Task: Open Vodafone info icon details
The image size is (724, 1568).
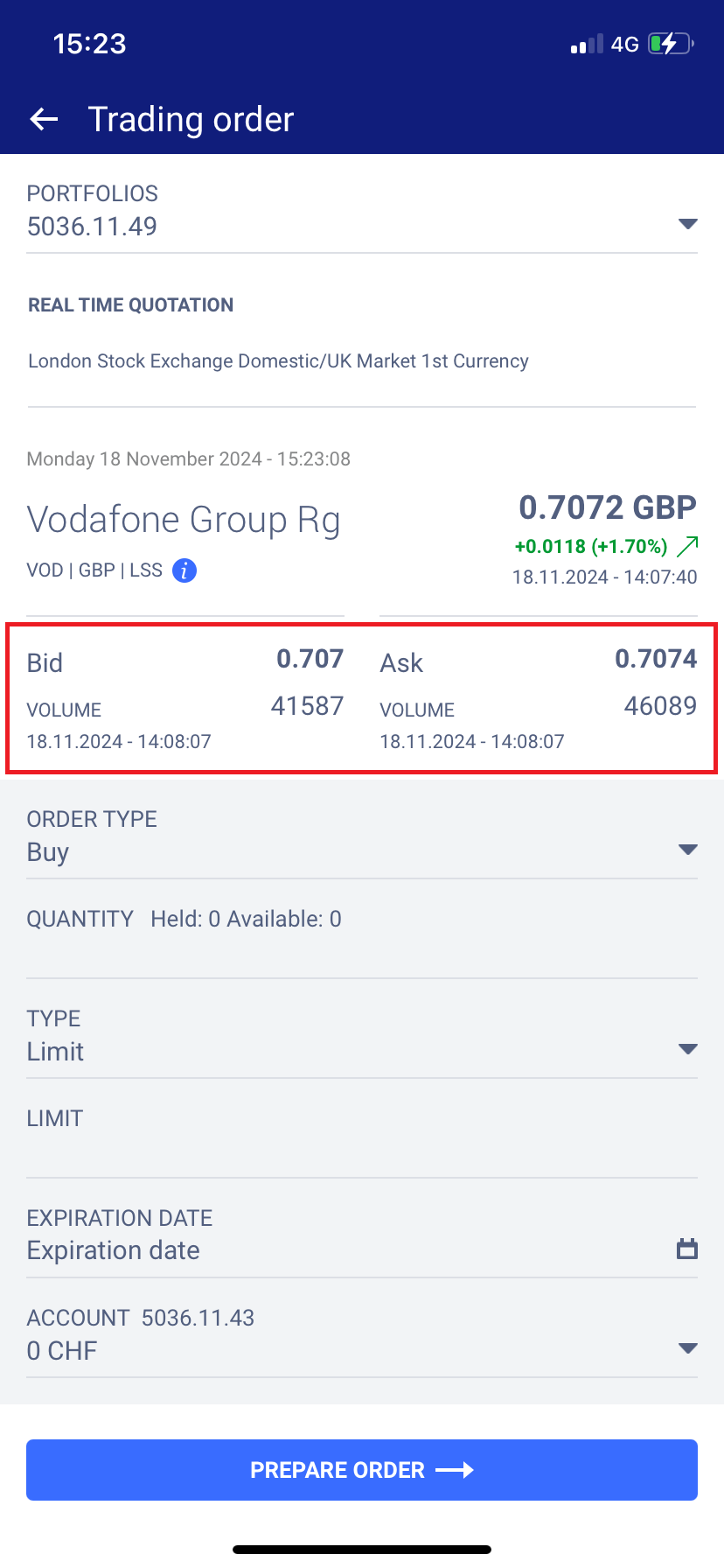Action: [184, 570]
